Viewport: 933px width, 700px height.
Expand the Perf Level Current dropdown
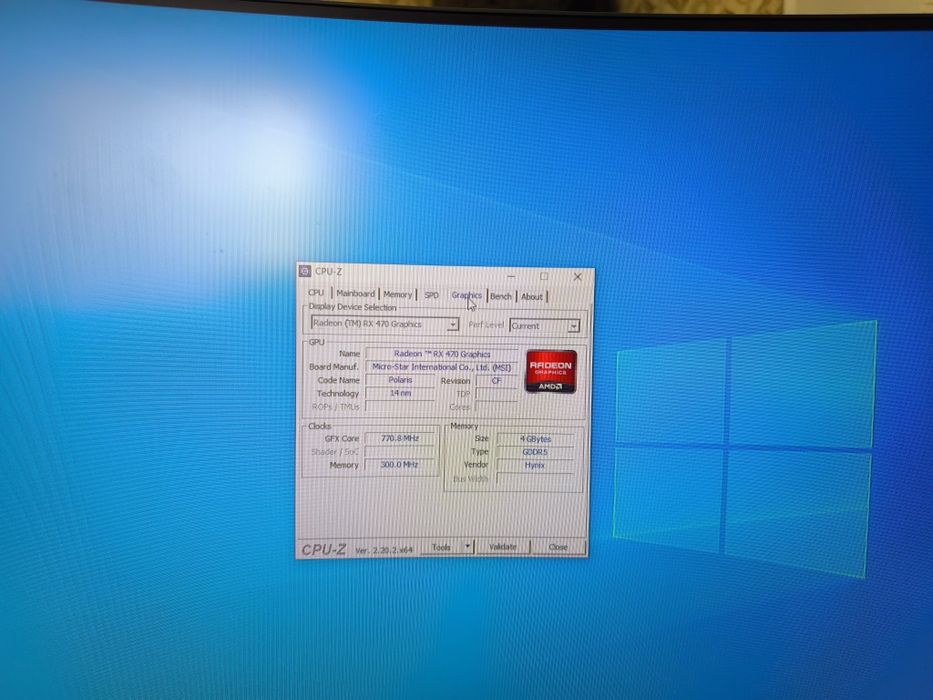pyautogui.click(x=544, y=326)
